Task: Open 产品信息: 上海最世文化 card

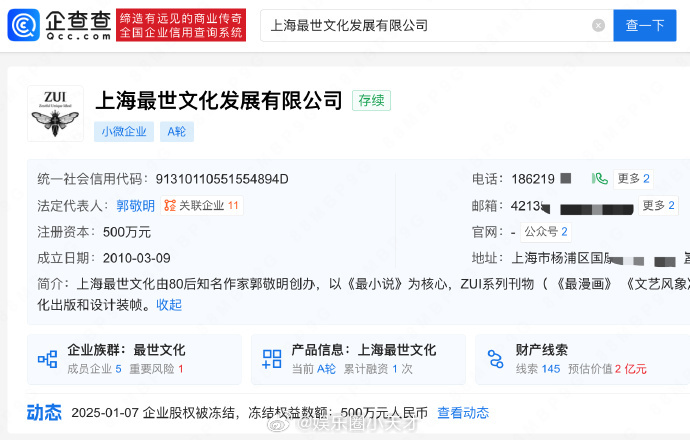Action: pyautogui.click(x=358, y=359)
